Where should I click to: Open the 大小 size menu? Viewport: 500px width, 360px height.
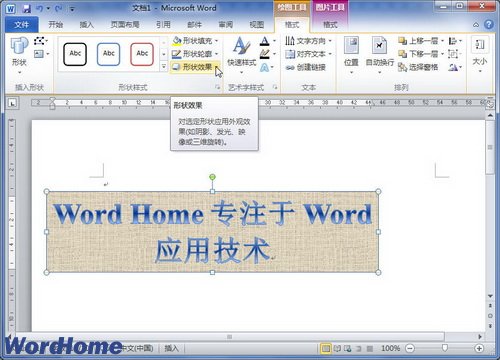tap(480, 55)
